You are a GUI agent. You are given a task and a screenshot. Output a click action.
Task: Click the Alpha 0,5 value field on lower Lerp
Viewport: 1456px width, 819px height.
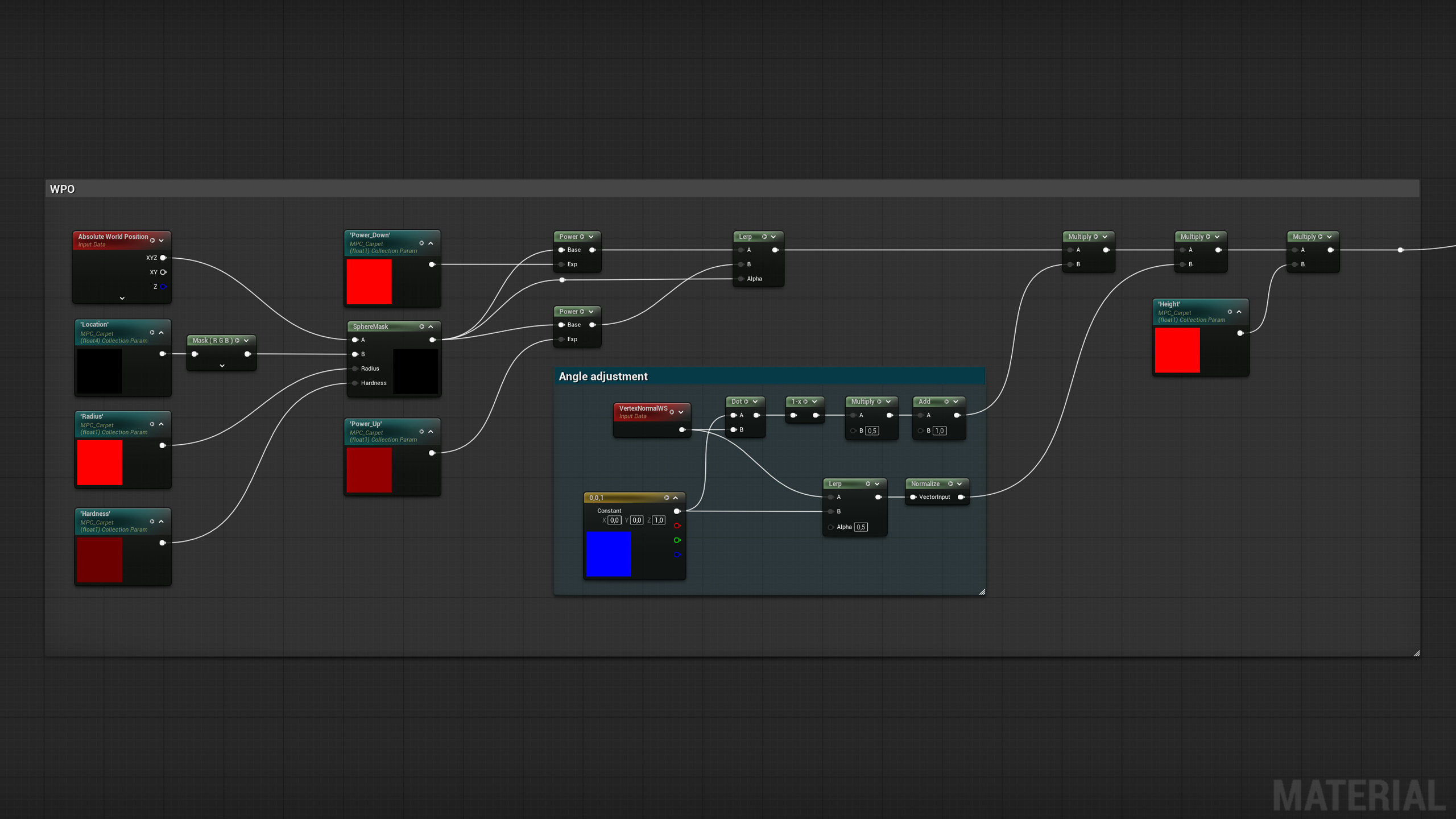point(861,527)
